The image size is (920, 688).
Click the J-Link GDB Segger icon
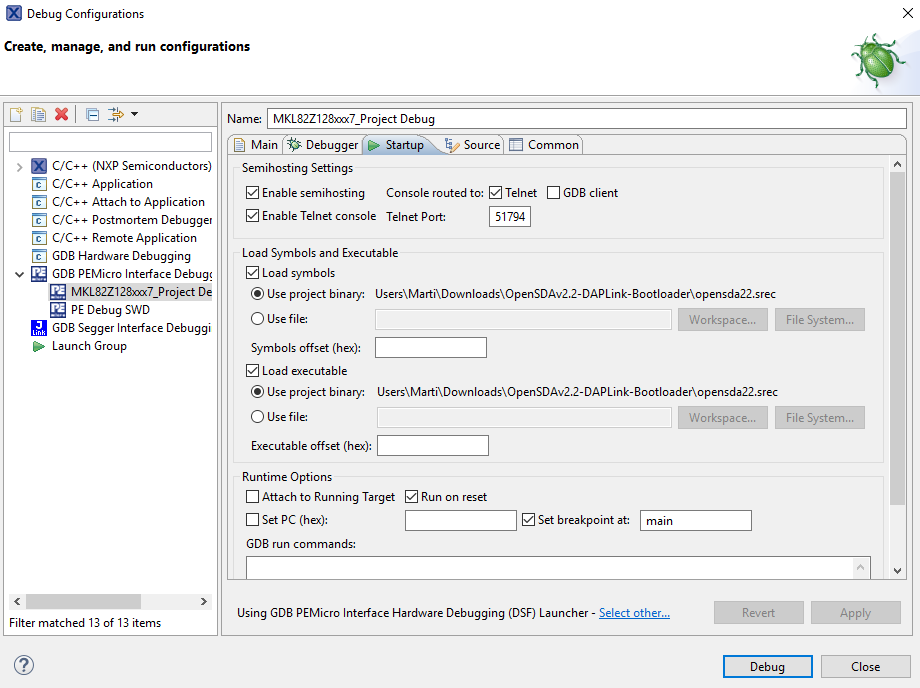coord(39,328)
